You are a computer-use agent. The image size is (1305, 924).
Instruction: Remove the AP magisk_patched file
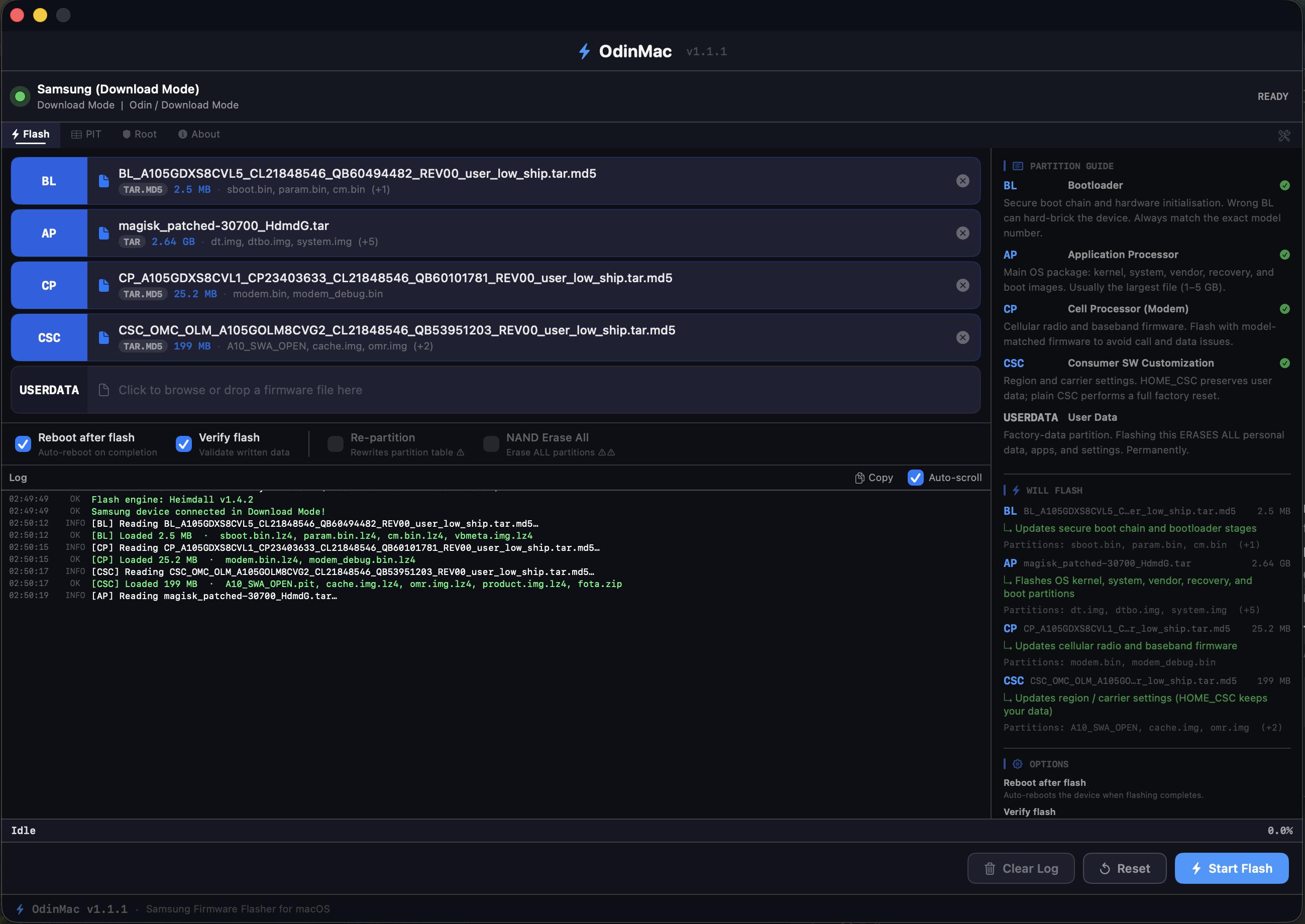pyautogui.click(x=962, y=234)
